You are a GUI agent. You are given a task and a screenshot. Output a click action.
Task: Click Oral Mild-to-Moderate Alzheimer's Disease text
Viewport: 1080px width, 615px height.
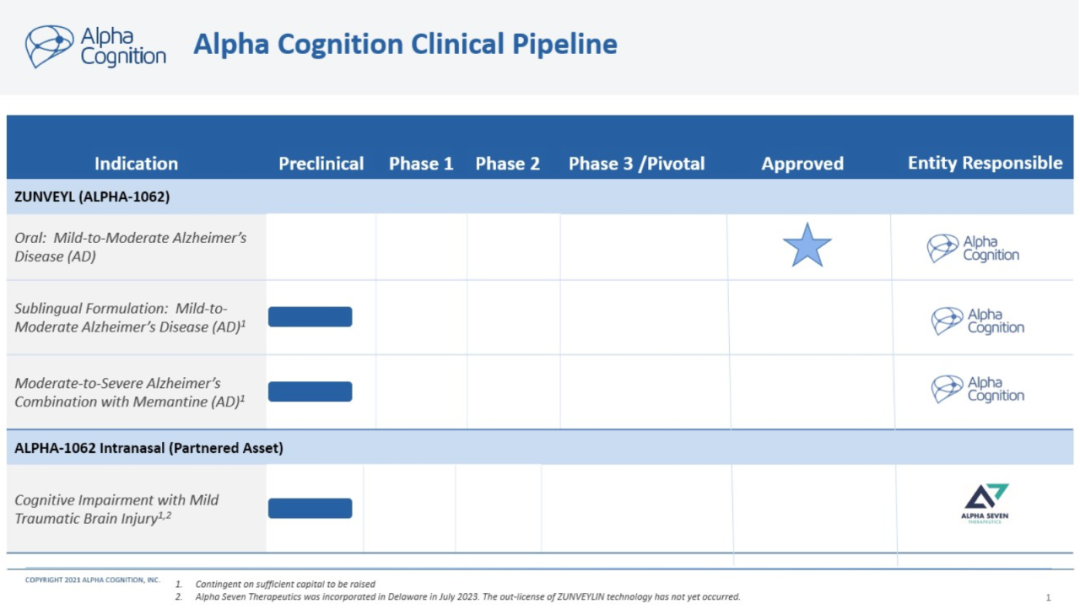click(x=130, y=247)
